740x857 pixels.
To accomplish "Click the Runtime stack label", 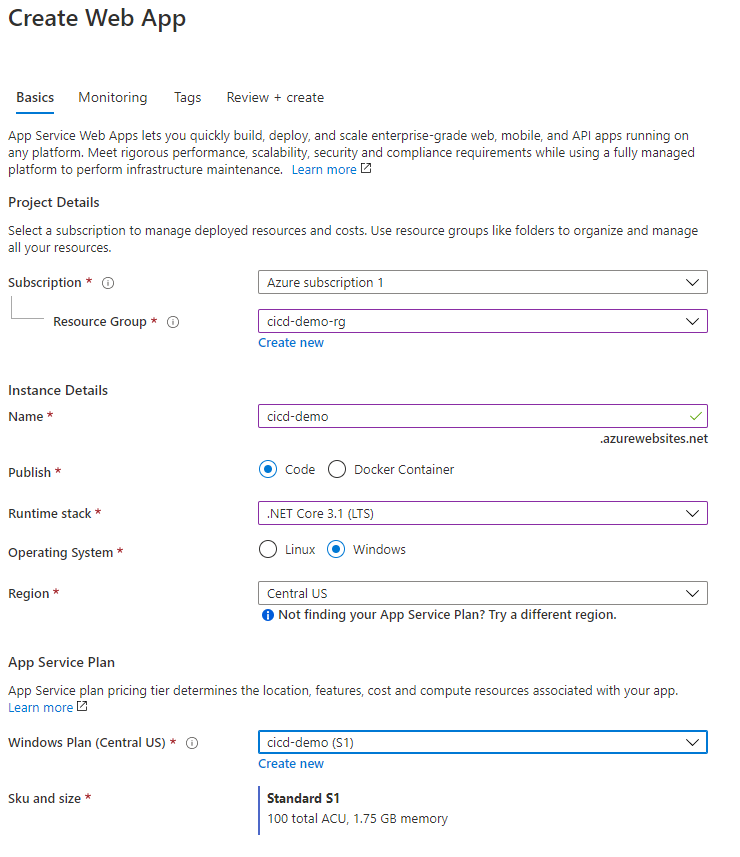I will point(50,514).
